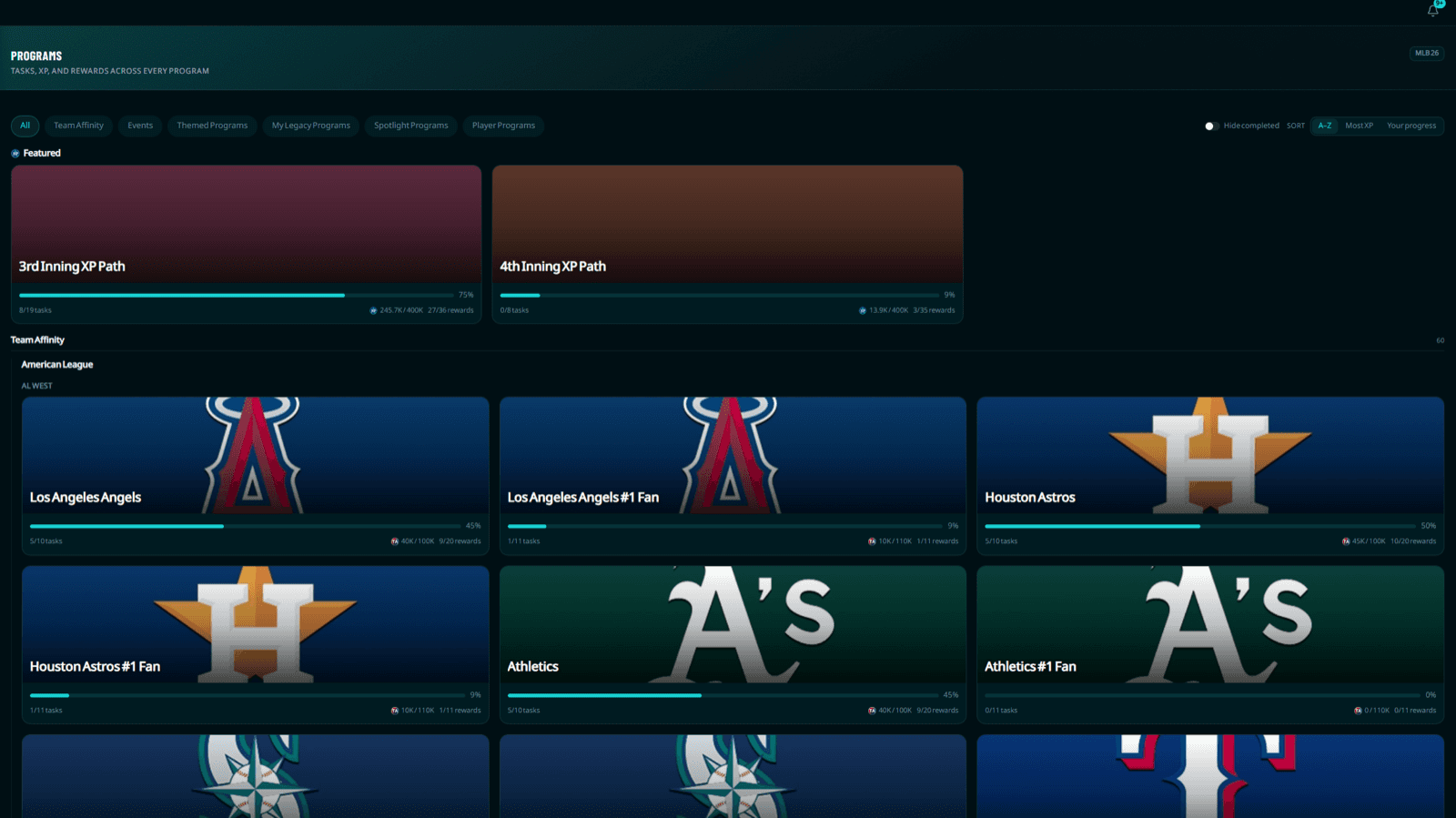Open the My Legacy Programs filter tab
The height and width of the screenshot is (818, 1456).
310,126
